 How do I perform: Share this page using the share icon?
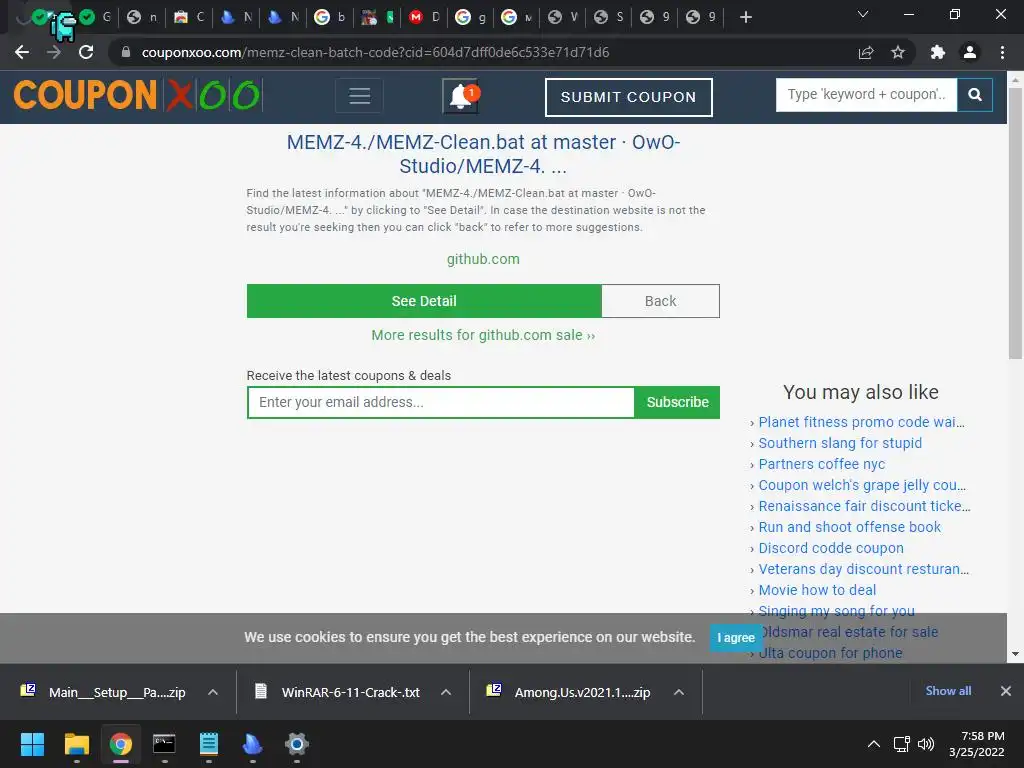tap(866, 52)
